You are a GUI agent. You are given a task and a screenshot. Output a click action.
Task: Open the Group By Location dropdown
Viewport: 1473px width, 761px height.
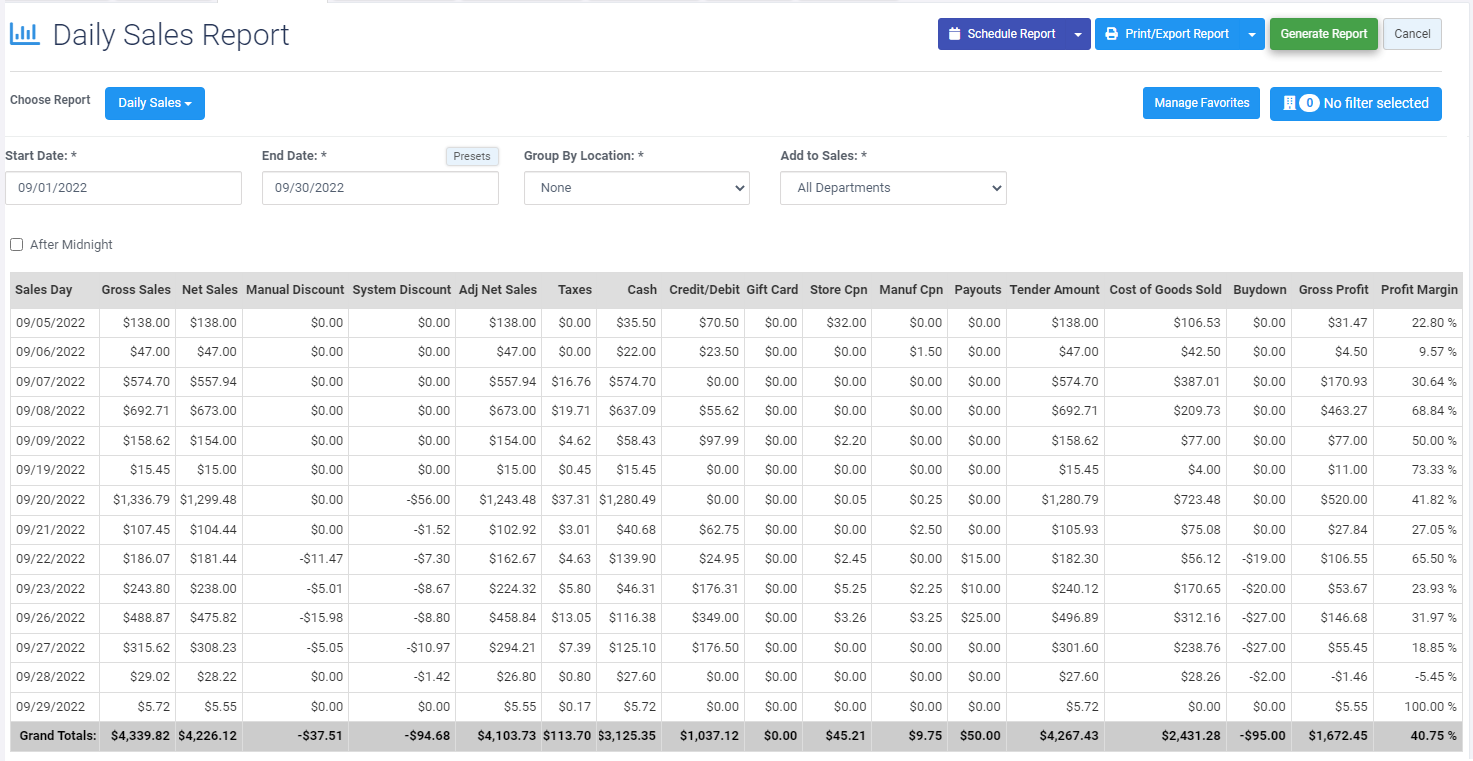click(636, 187)
